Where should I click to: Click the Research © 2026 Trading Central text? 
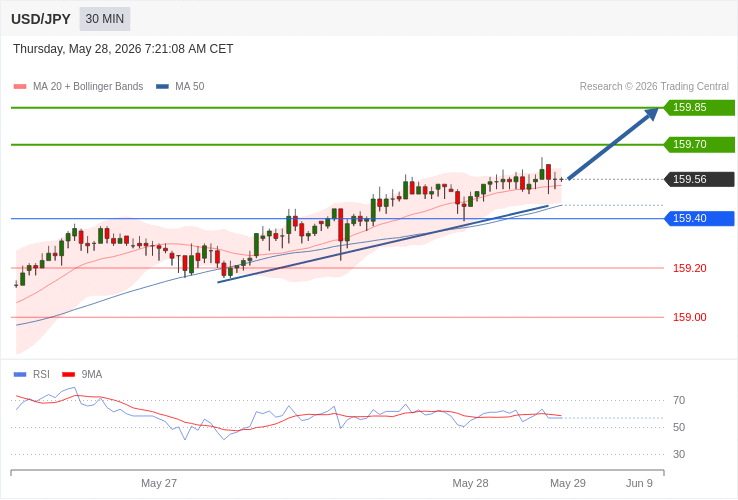(x=654, y=87)
